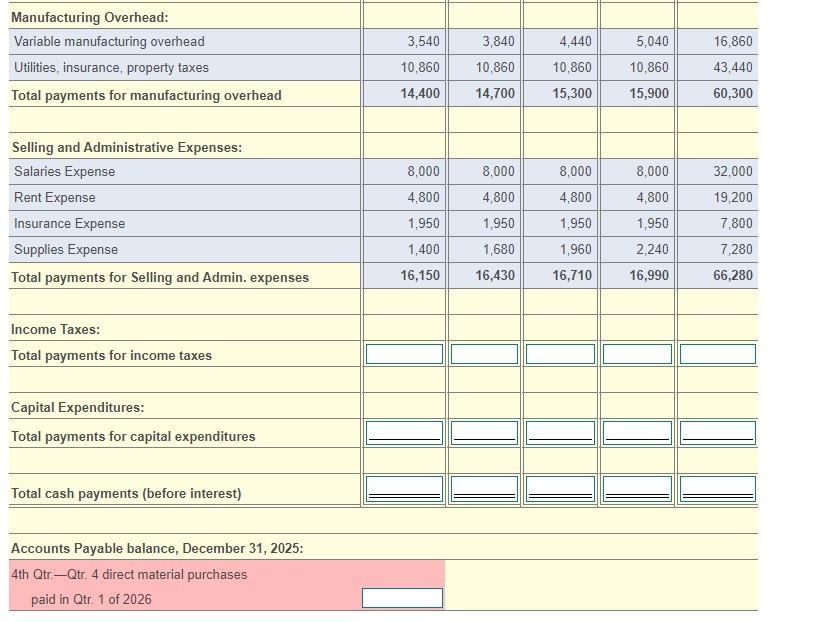Viewport: 826px width, 622px height.
Task: Focus second quarter total cash payments field
Action: (484, 489)
